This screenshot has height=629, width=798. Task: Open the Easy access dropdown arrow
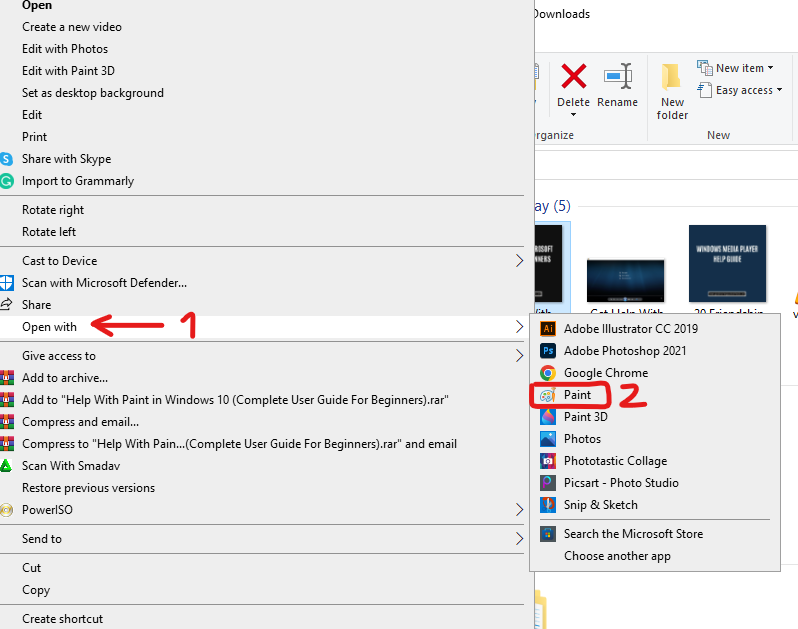779,90
